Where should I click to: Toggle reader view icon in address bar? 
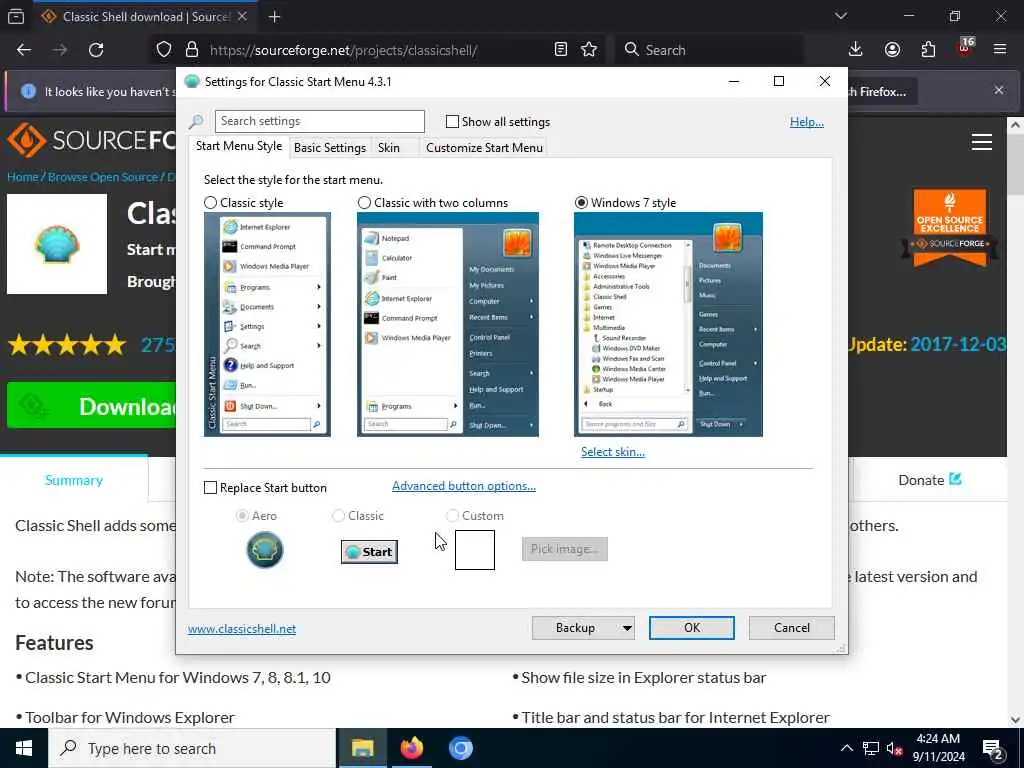pyautogui.click(x=560, y=50)
